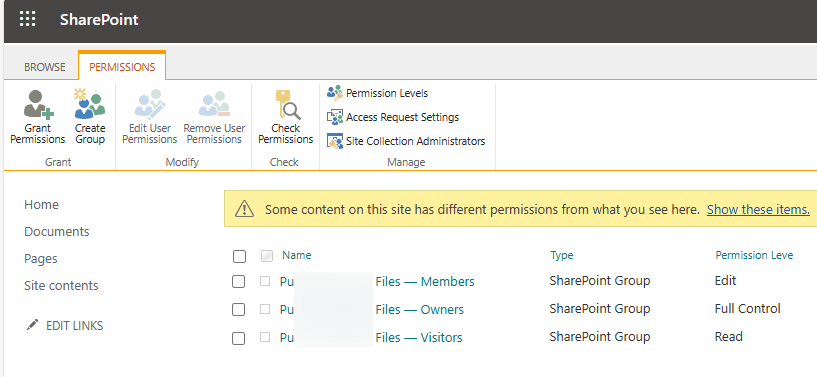Viewport: 817px width, 377px height.
Task: Select the PERMISSIONS ribbon tab
Action: click(x=122, y=67)
